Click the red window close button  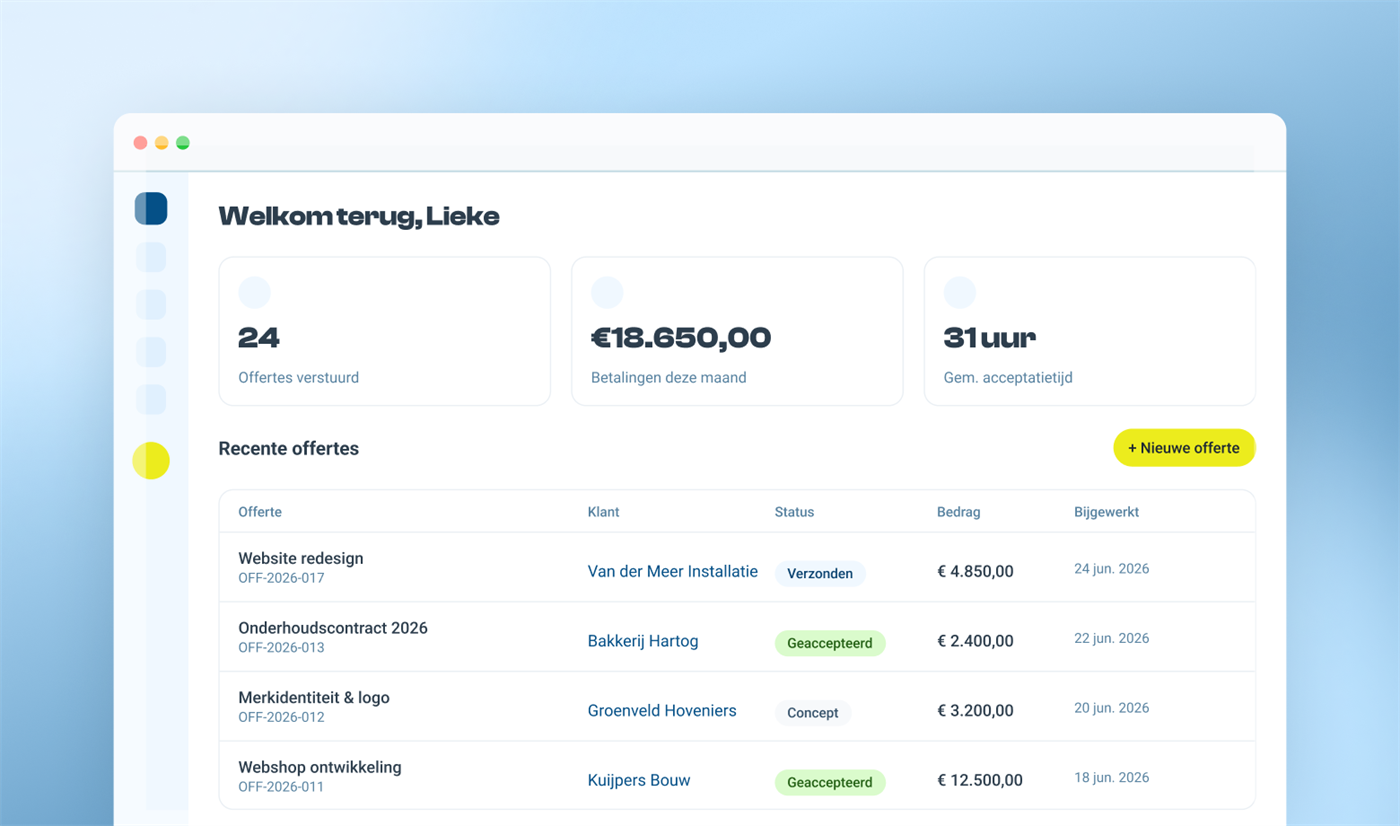pos(140,143)
